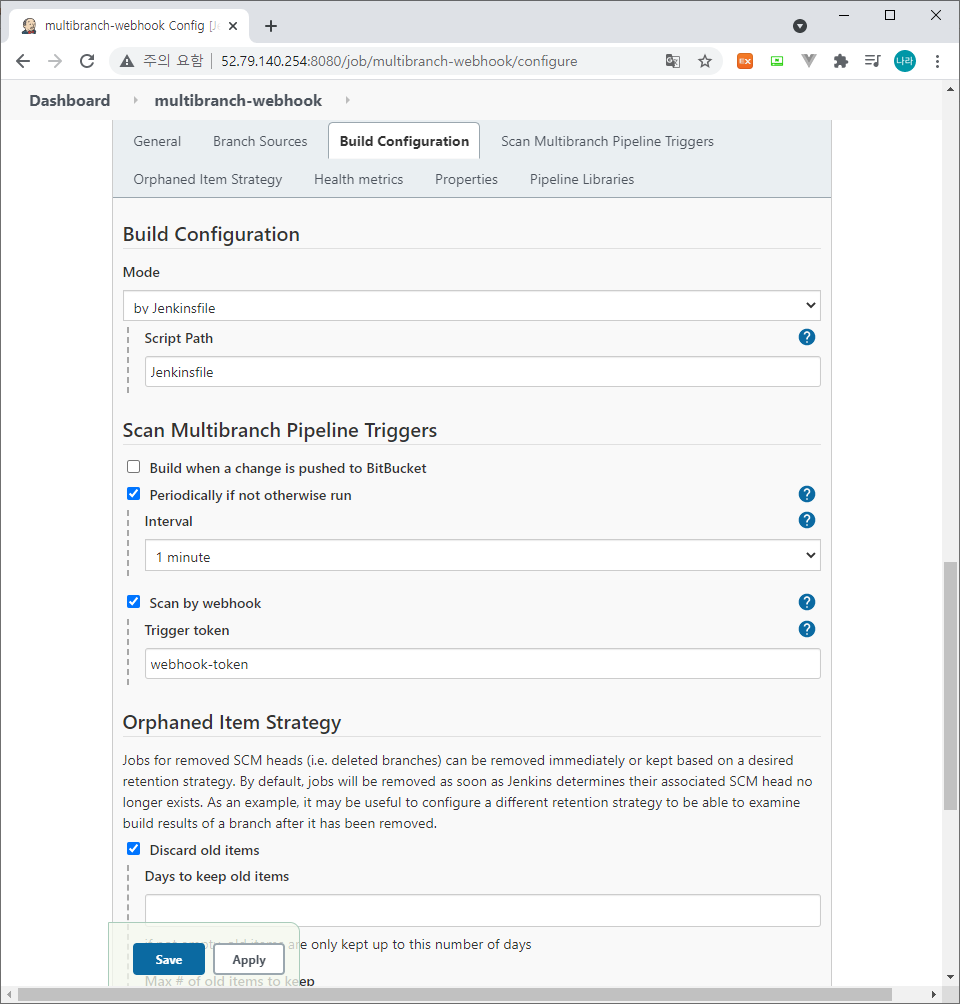
Task: Select the Build Configuration tab
Action: 404,142
